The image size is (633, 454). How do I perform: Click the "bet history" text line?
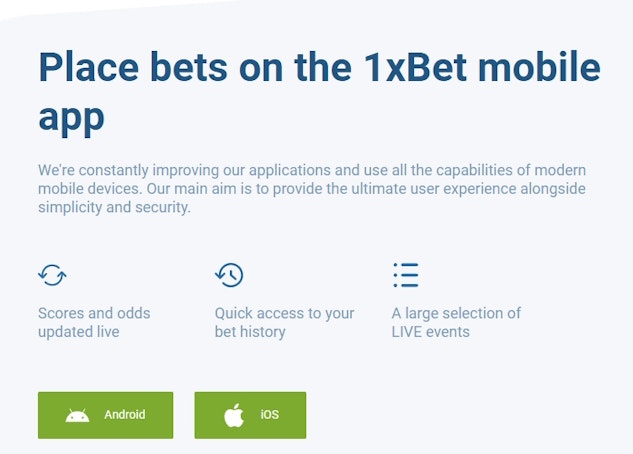250,332
